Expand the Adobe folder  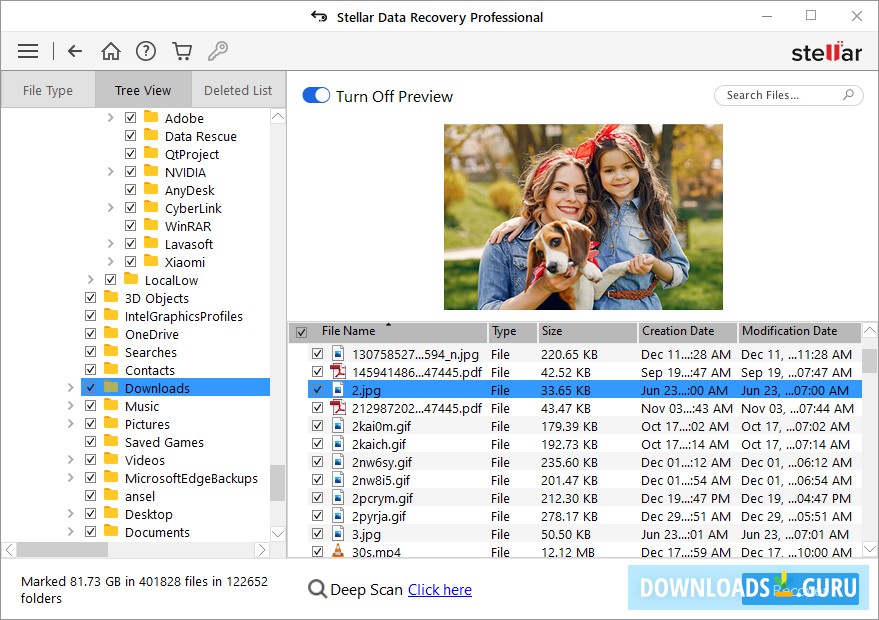coord(113,117)
